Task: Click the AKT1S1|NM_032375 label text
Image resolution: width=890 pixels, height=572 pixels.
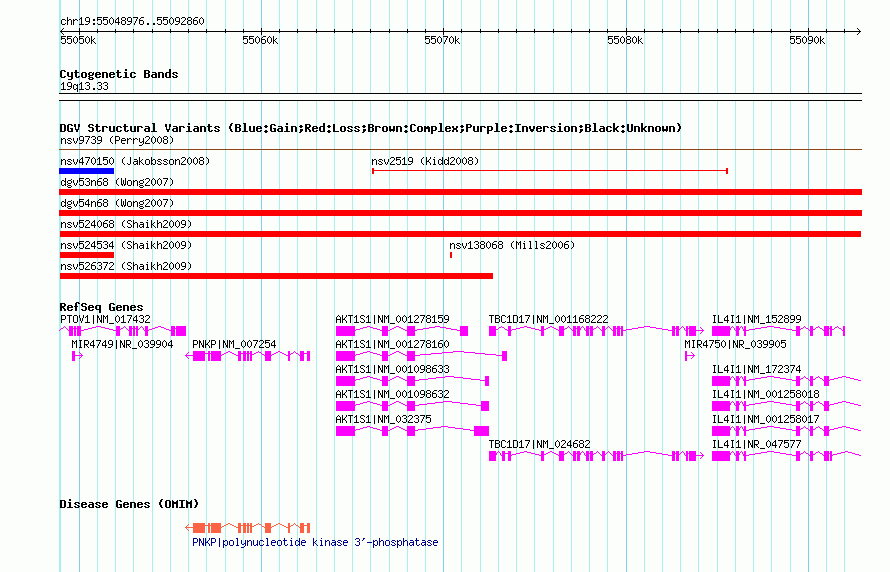Action: point(383,419)
